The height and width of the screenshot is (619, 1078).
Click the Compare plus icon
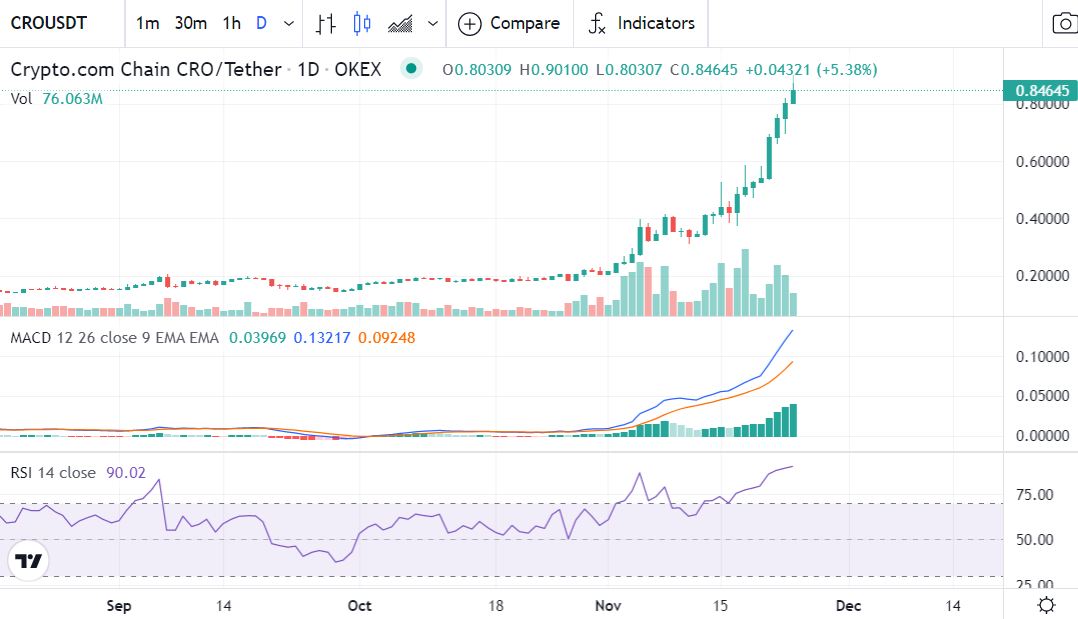pyautogui.click(x=469, y=23)
